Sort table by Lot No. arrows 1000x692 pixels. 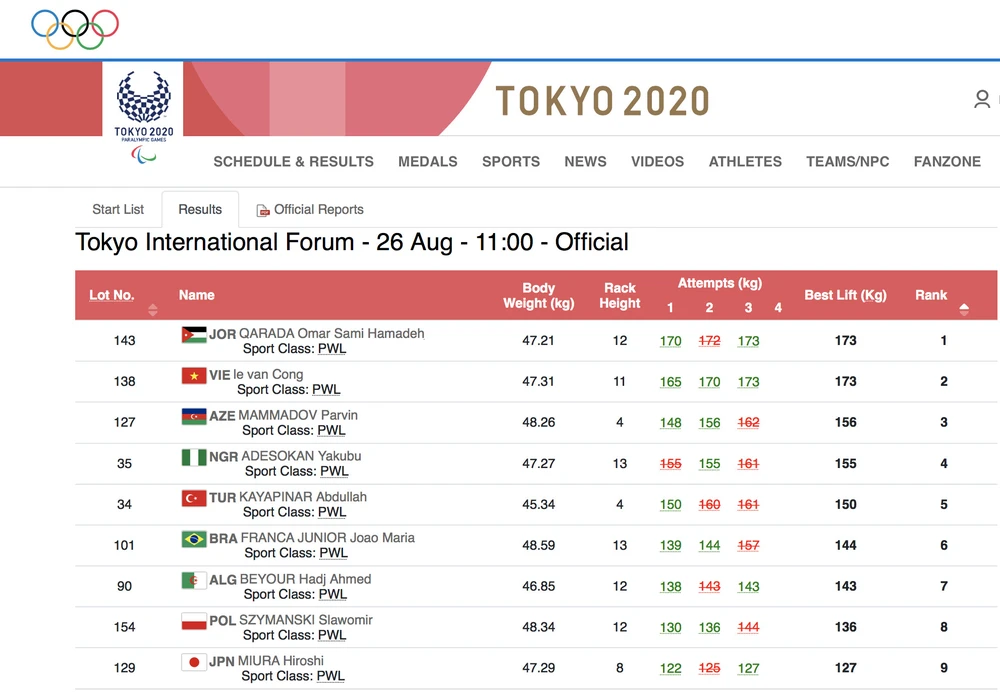153,309
